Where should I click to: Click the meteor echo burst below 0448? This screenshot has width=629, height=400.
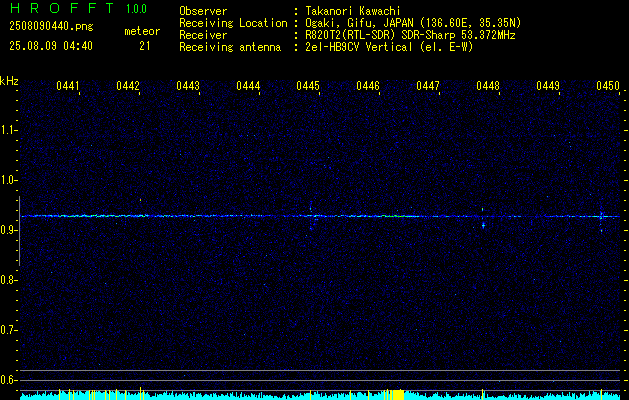coord(483,219)
